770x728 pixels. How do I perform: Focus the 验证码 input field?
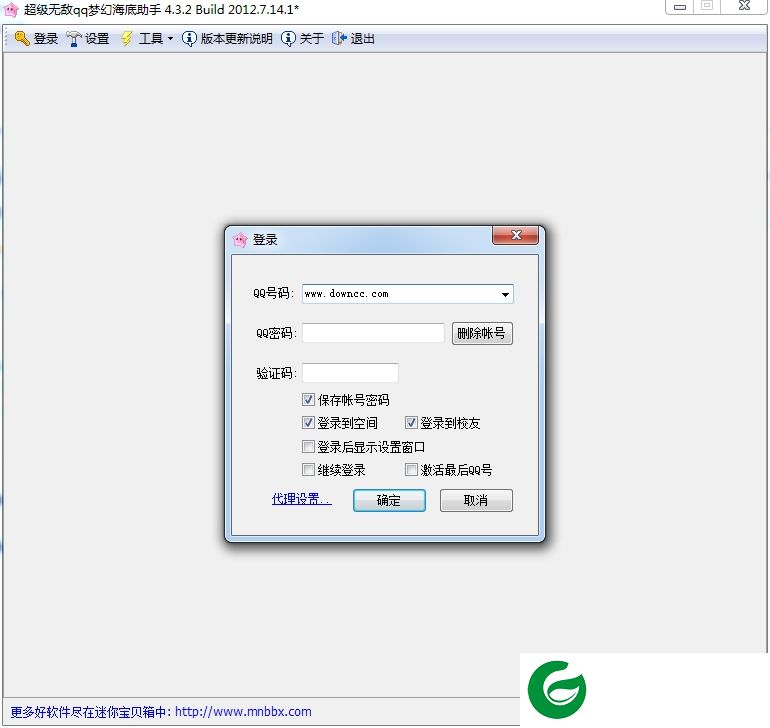(x=351, y=373)
